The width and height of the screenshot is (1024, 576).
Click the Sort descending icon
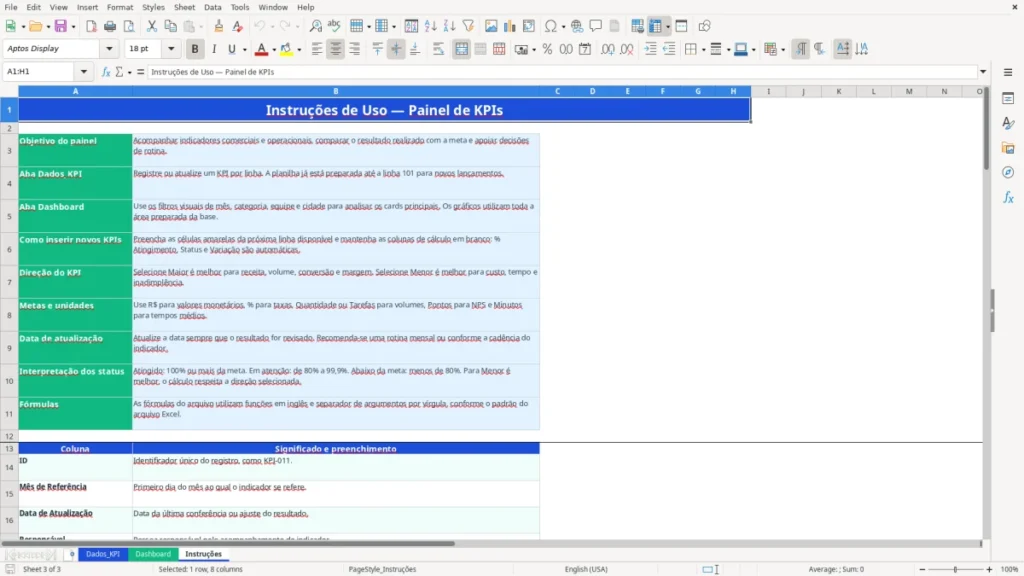pyautogui.click(x=449, y=26)
